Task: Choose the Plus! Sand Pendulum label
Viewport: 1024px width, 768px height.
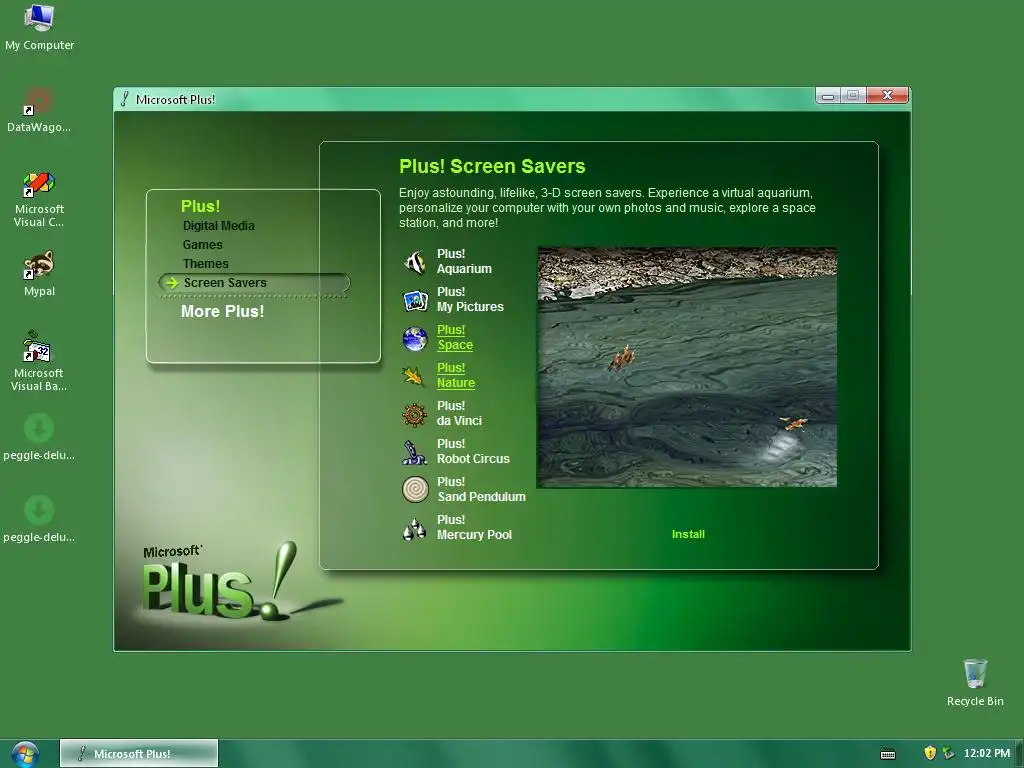Action: (481, 488)
